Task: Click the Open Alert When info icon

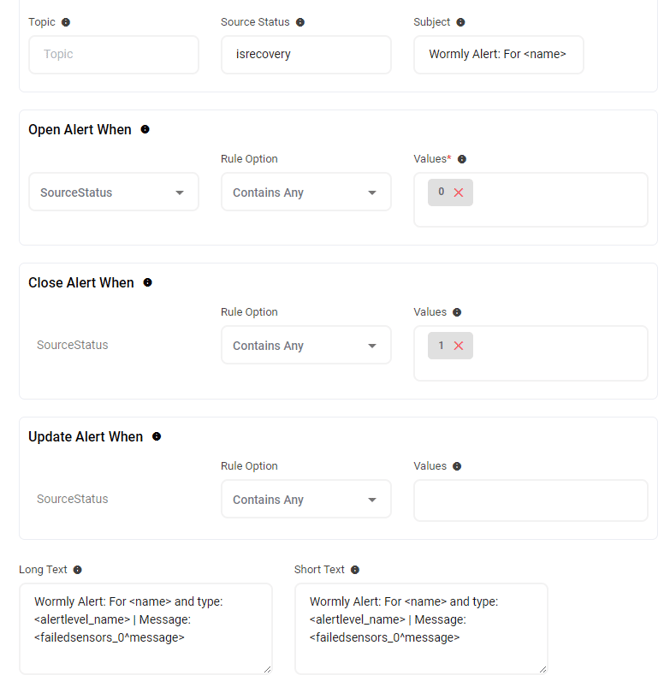Action: 145,130
